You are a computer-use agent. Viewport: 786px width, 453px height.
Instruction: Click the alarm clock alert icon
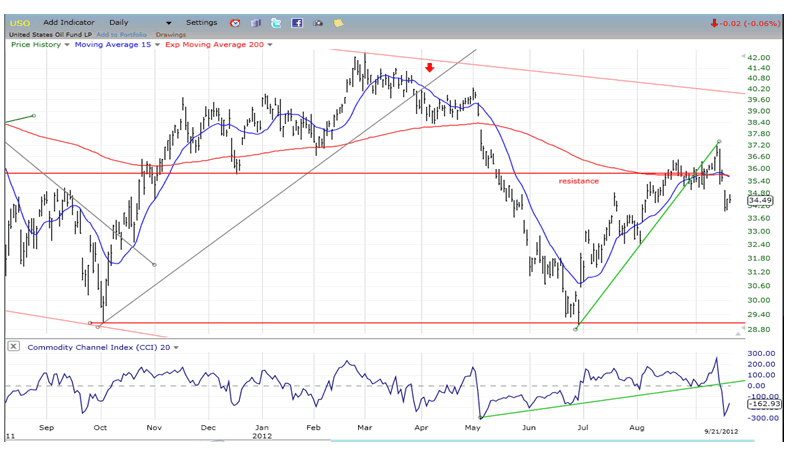(235, 22)
